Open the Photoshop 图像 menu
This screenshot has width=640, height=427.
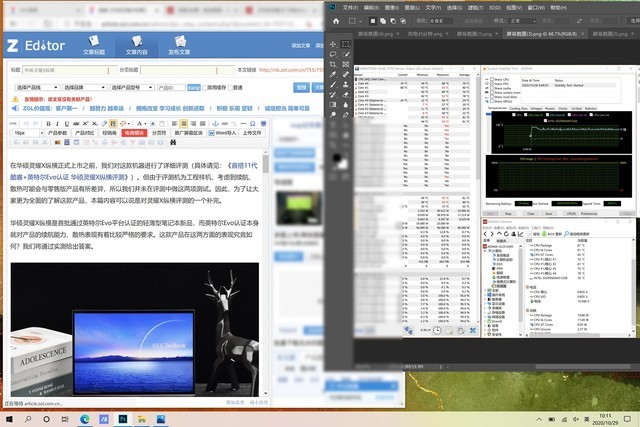coord(391,7)
